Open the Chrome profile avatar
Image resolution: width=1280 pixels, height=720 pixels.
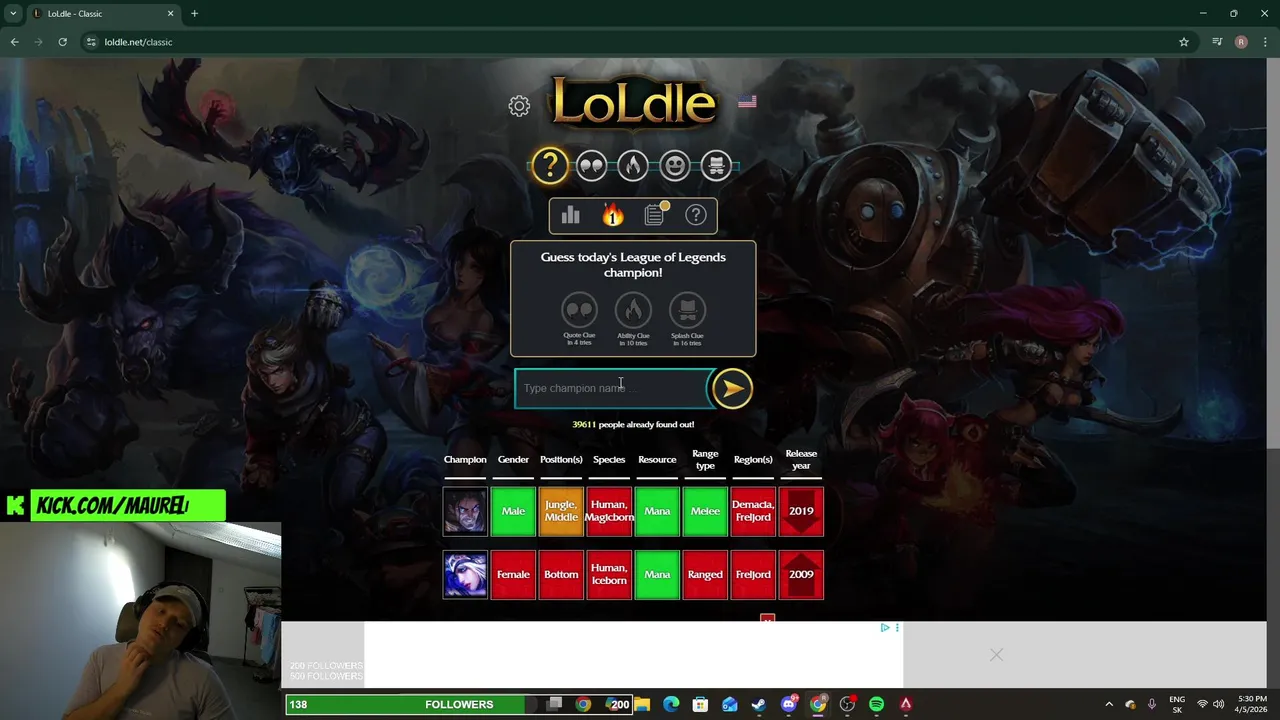point(1241,42)
